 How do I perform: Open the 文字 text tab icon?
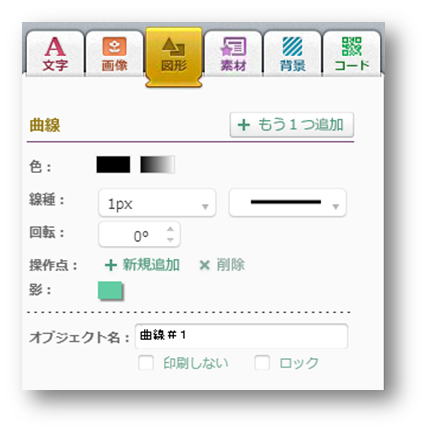[55, 47]
